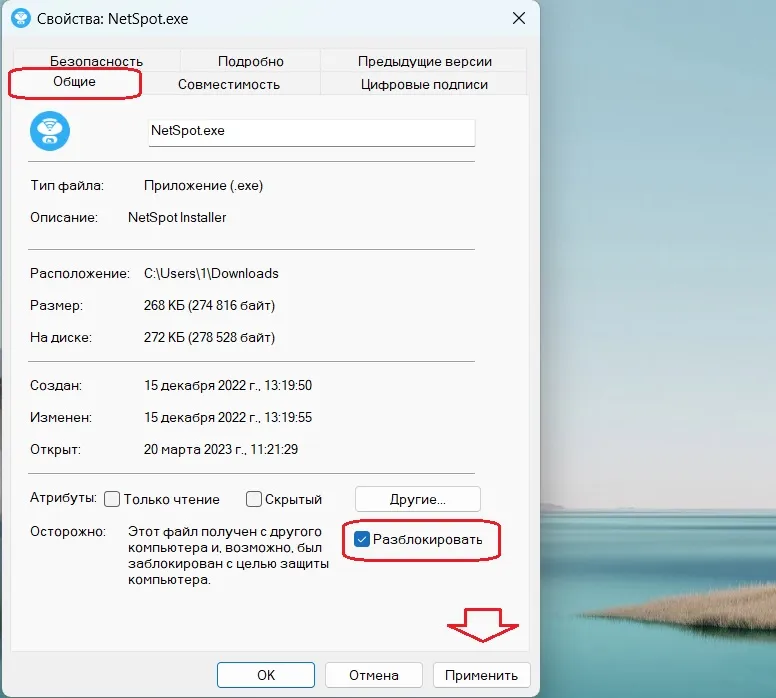
Task: Click the created date ending 13:19:50
Action: (x=228, y=385)
